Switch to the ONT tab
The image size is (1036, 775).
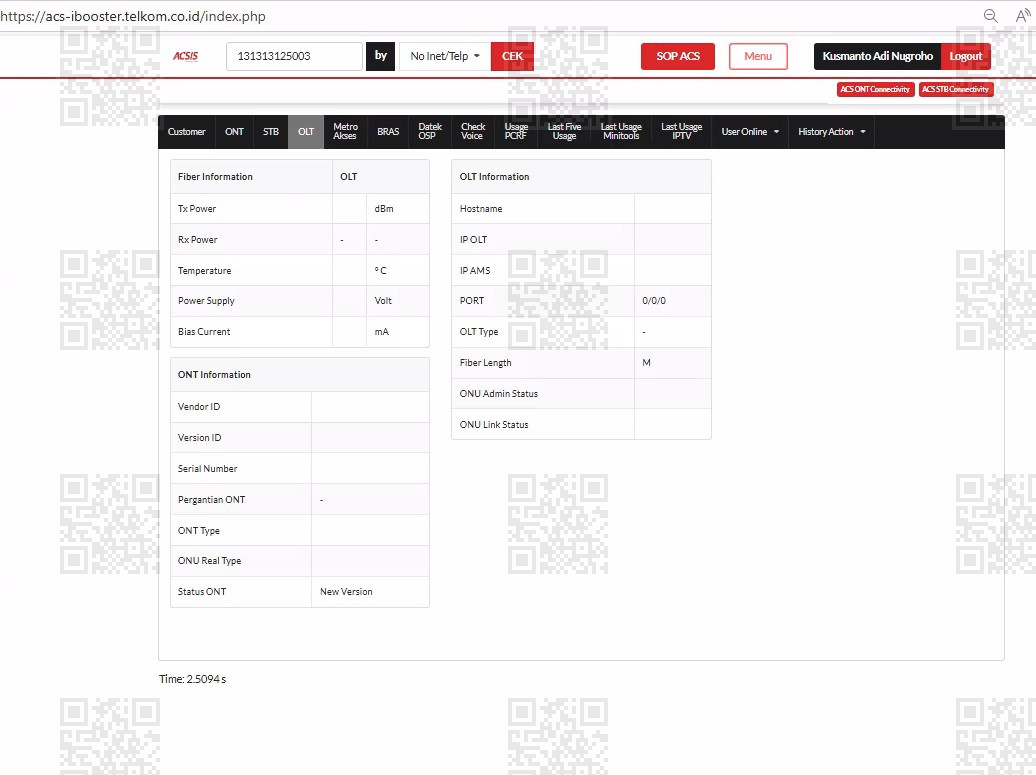point(234,131)
